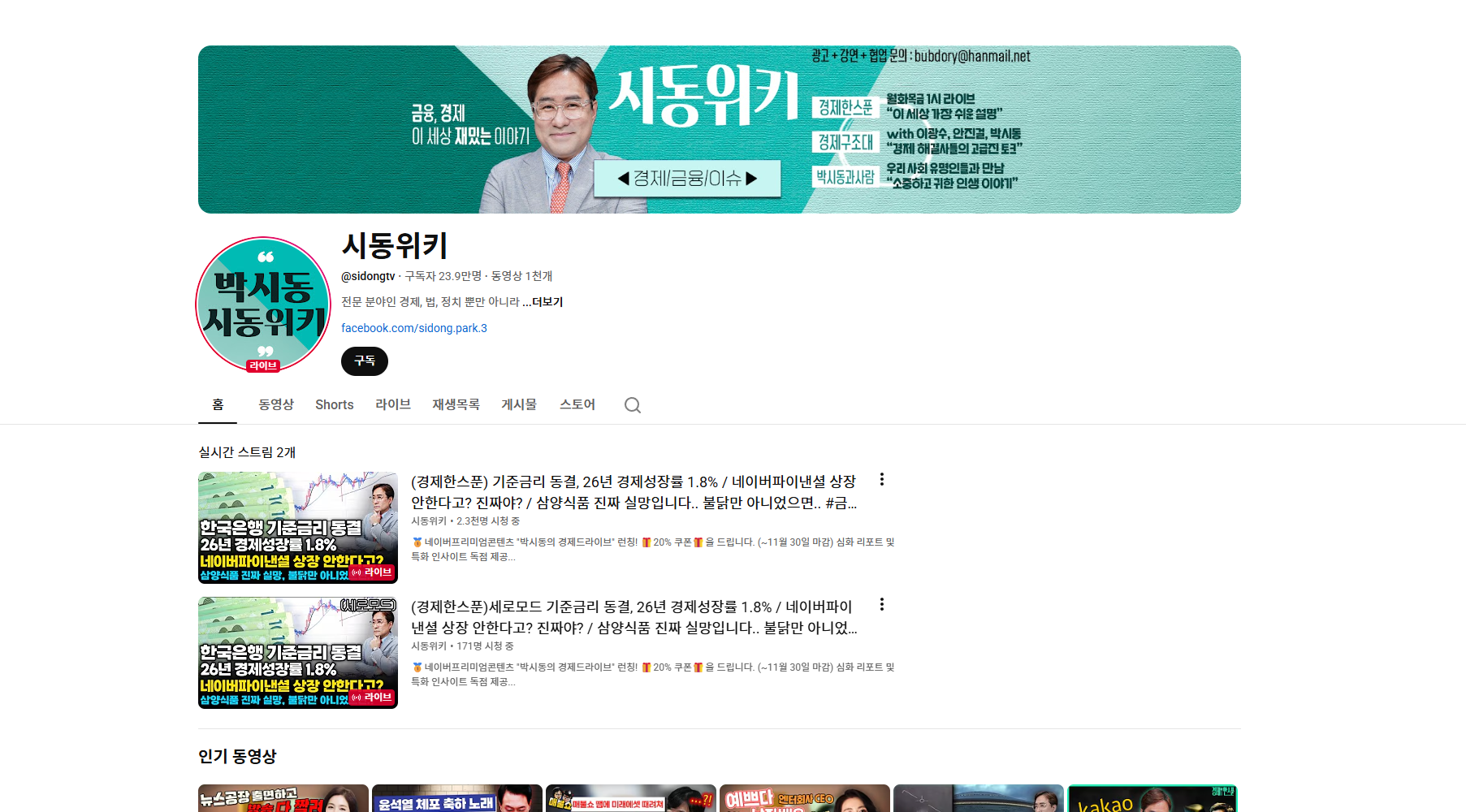Open the 세로모드 live stream thumbnail

pos(298,653)
